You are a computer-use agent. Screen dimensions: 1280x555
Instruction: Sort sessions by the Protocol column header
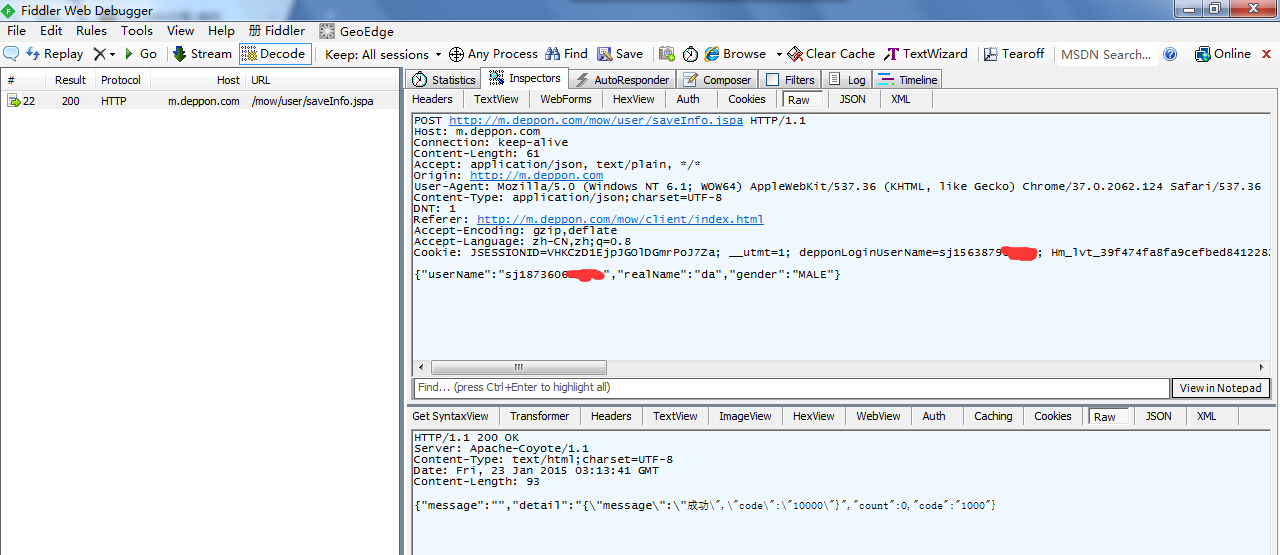(121, 80)
